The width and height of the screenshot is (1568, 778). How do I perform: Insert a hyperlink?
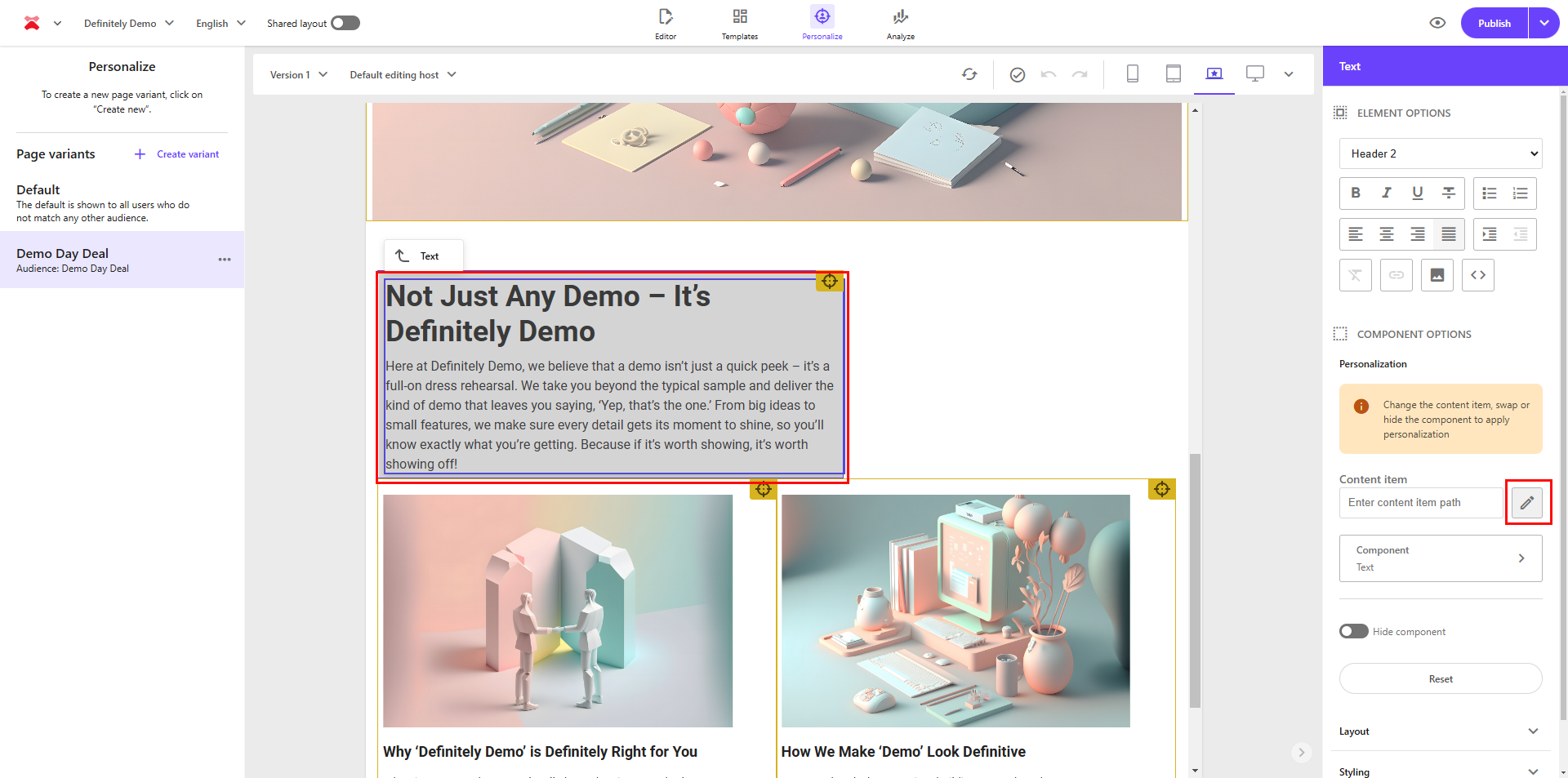pos(1396,275)
